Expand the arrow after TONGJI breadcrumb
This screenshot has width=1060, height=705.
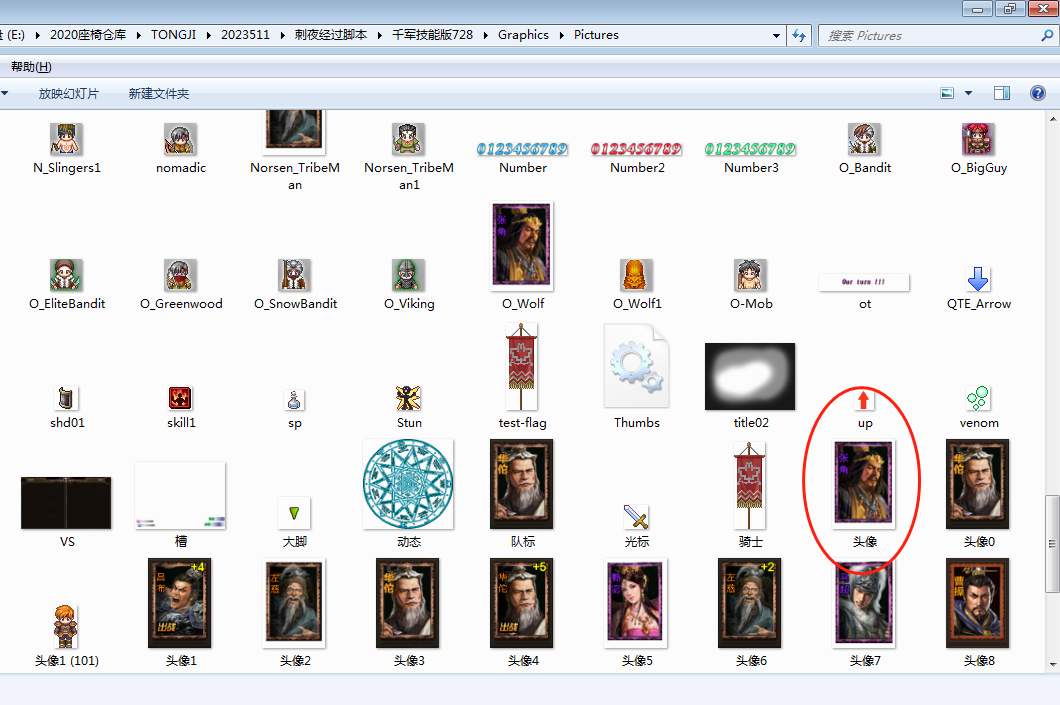[x=208, y=35]
